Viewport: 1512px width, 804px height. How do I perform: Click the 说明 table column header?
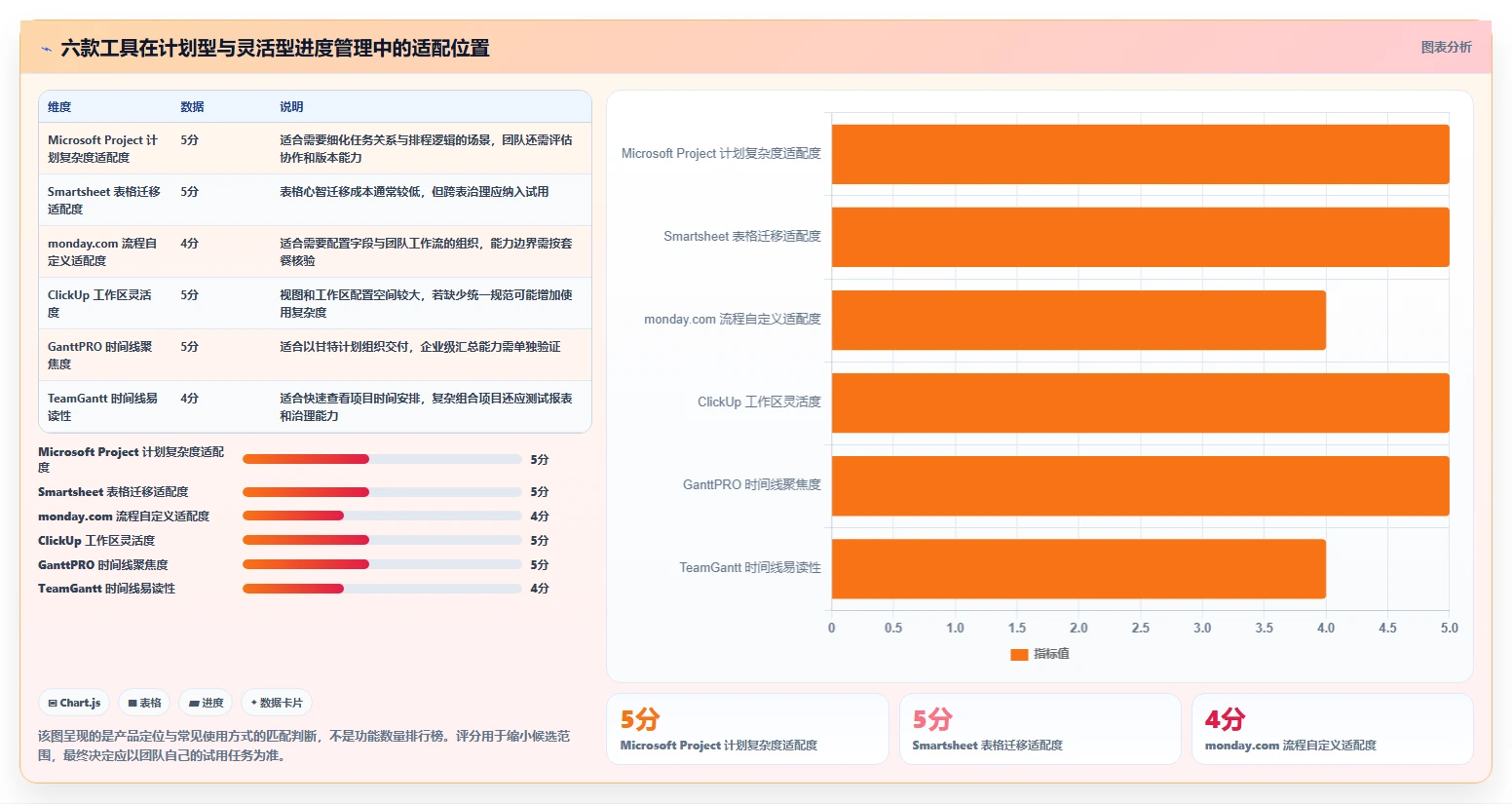pos(291,107)
